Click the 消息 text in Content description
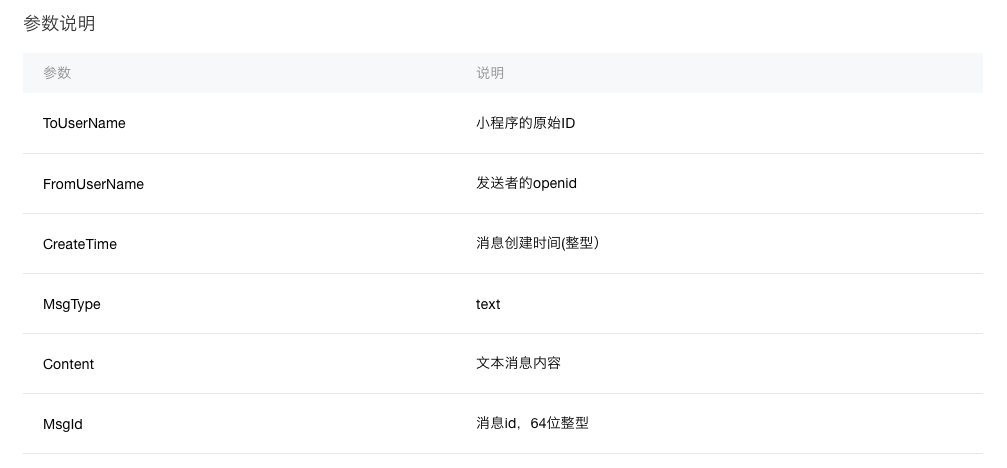 (518, 363)
